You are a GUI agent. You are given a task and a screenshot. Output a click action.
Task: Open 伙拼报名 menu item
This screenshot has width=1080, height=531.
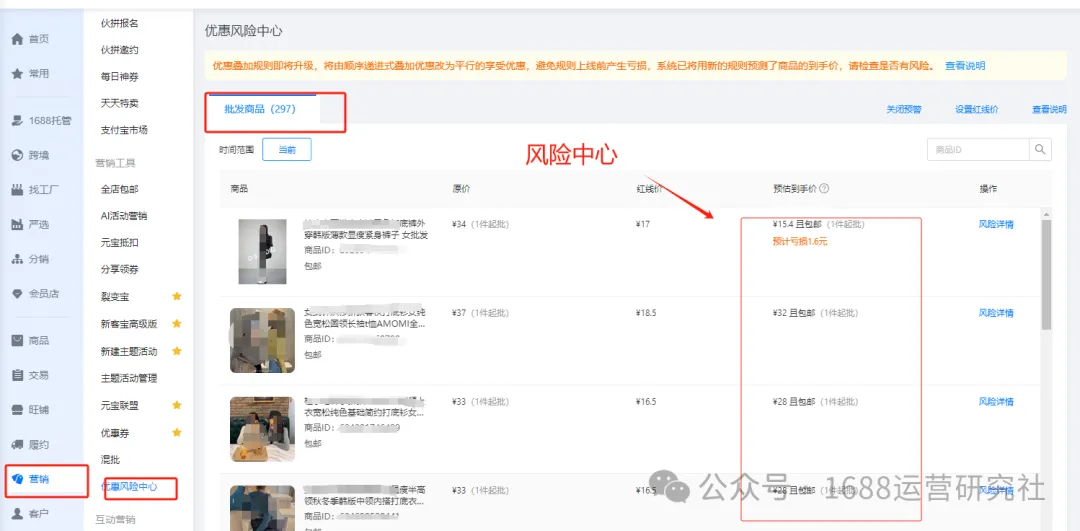120,23
